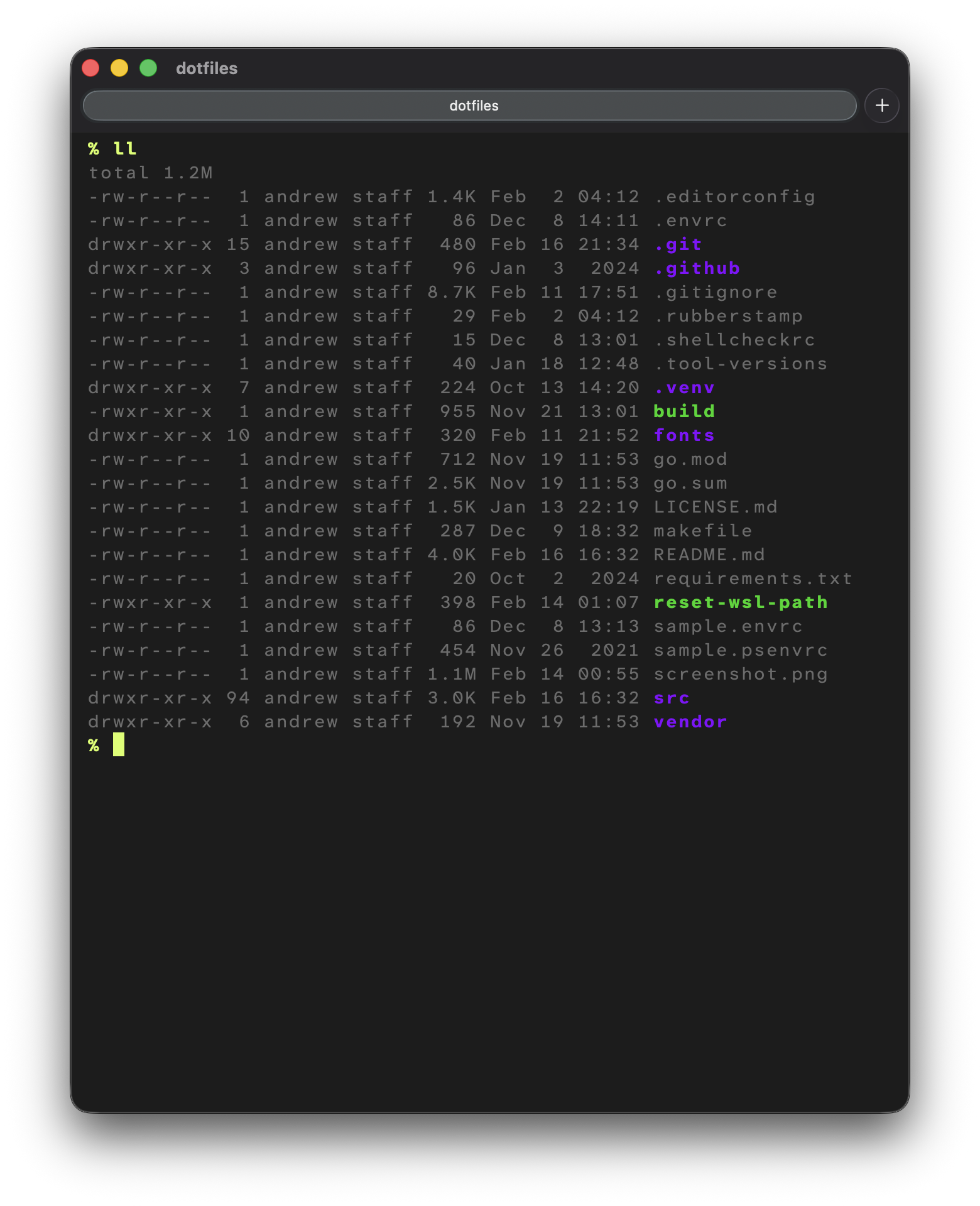The image size is (980, 1206).
Task: Minimize the window with yellow button
Action: [119, 68]
